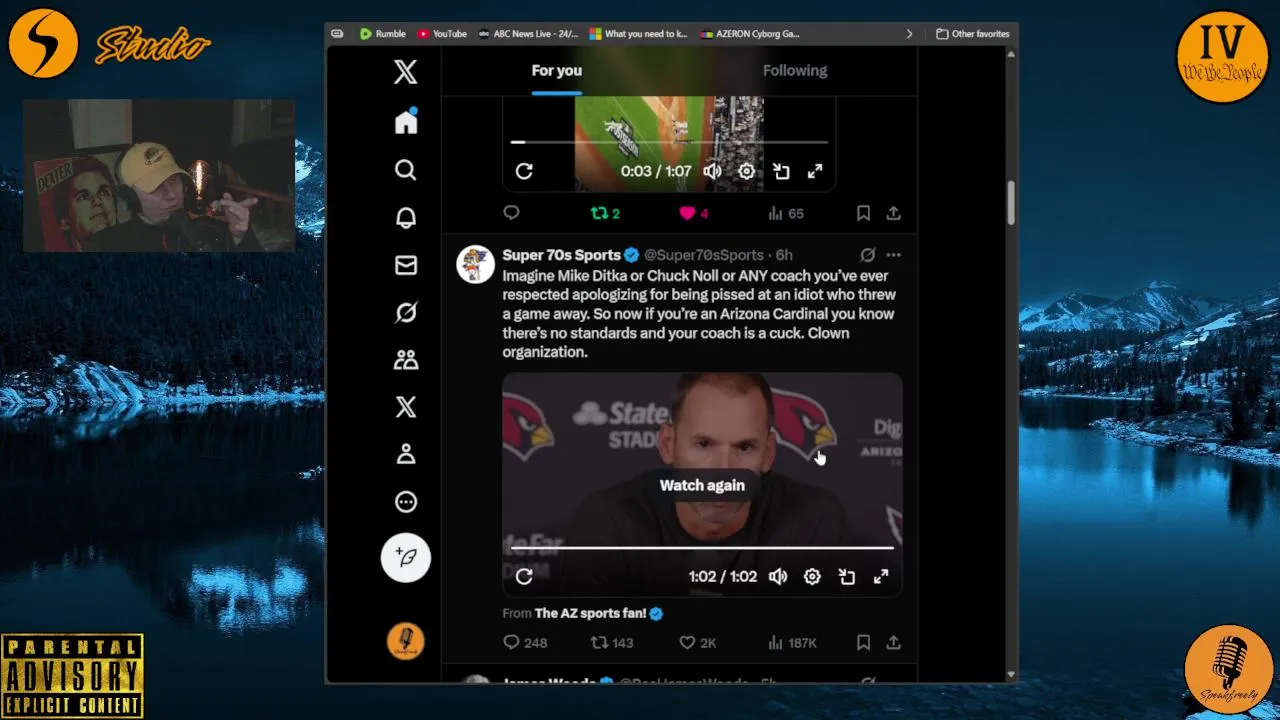Open YouTube bookmark in favorites bar

pyautogui.click(x=442, y=34)
